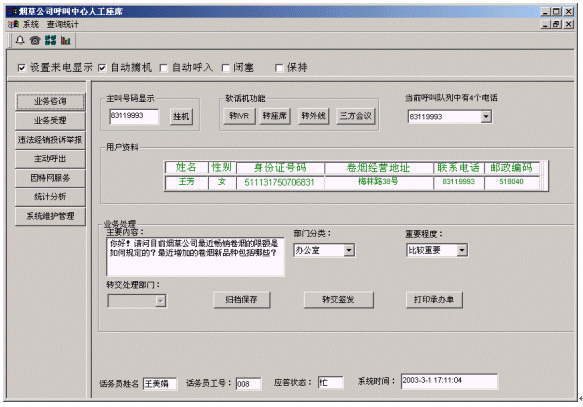Toggle the 保持 checkbox
This screenshot has height=407, width=583.
(x=278, y=68)
